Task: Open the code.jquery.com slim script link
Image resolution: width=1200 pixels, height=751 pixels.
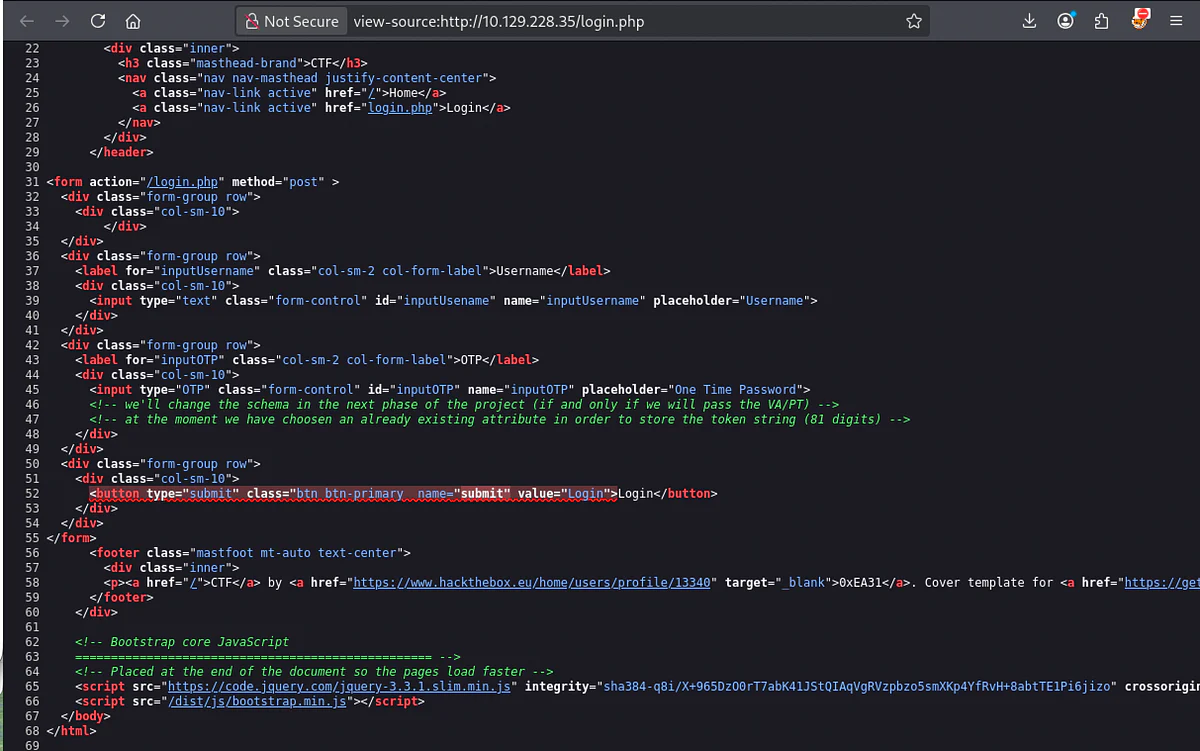Action: click(340, 686)
